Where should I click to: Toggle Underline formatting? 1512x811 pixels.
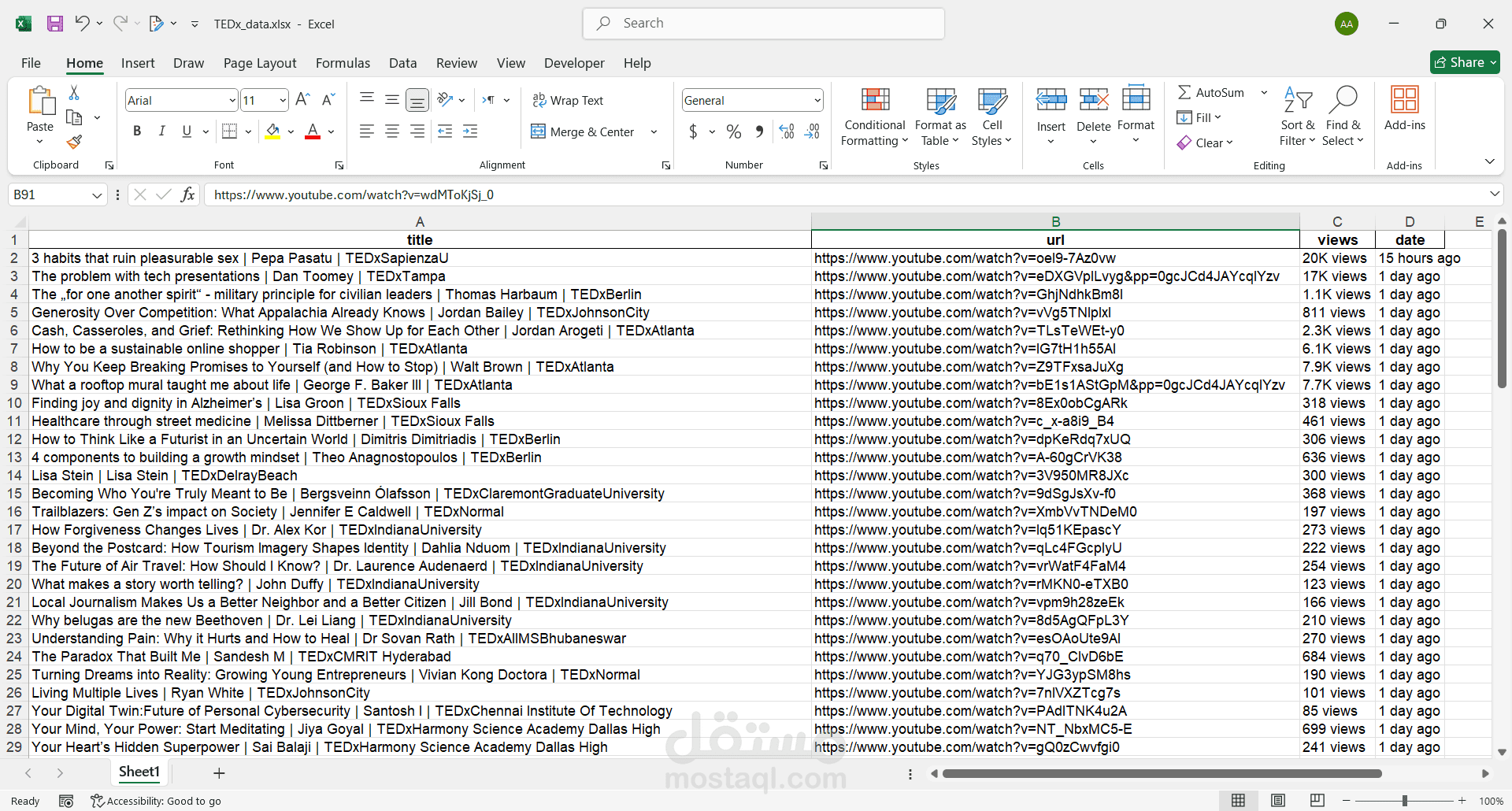click(x=187, y=131)
